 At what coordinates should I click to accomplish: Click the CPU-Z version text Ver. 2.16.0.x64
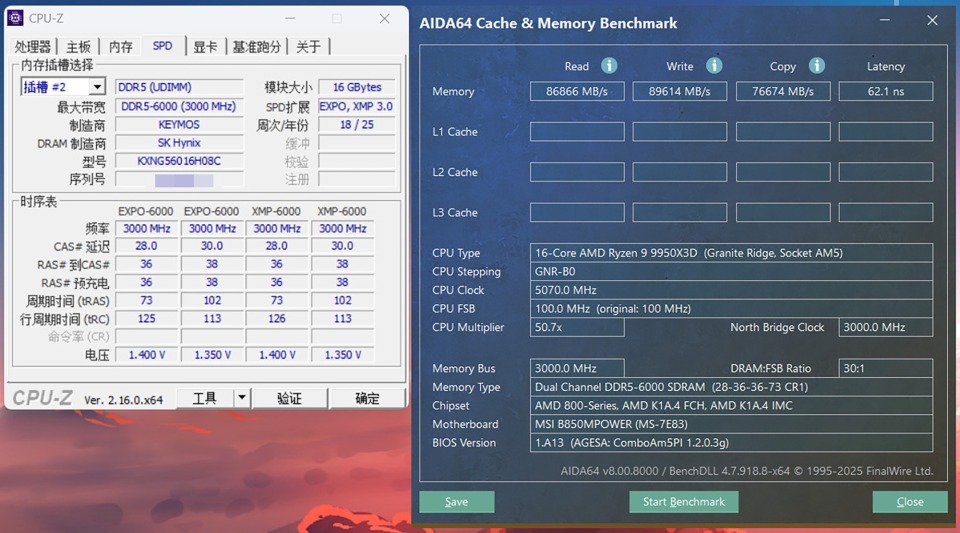pyautogui.click(x=123, y=400)
